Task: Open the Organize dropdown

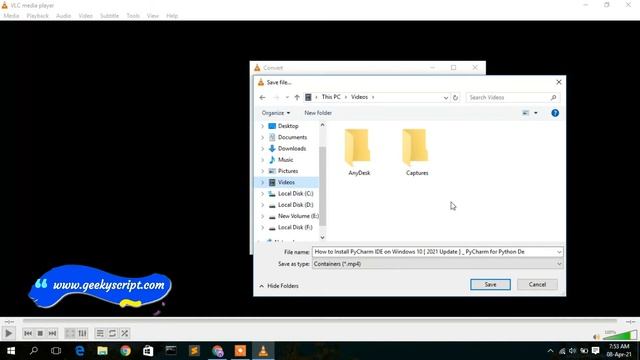Action: [x=276, y=113]
